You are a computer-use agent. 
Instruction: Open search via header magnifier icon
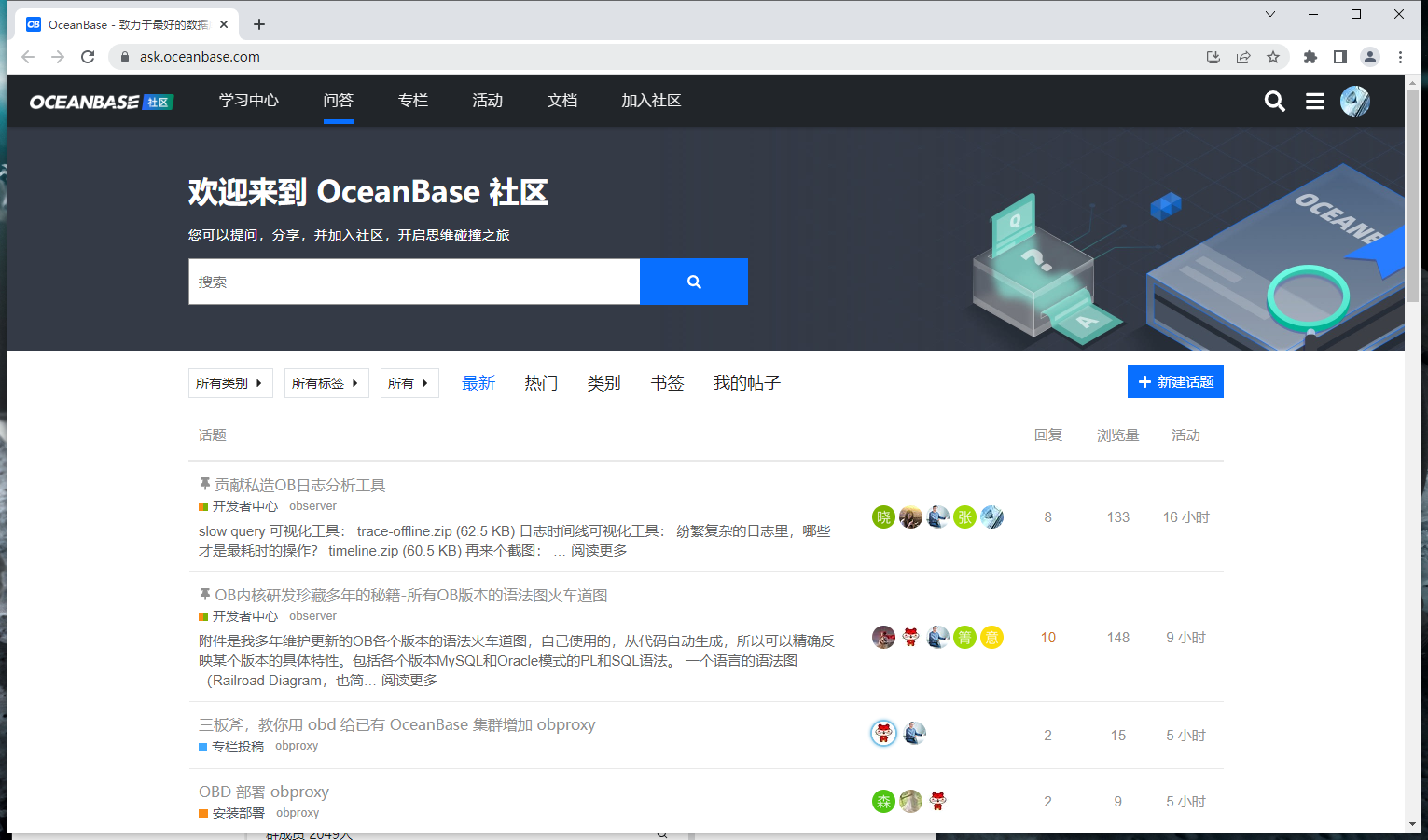click(x=1274, y=101)
